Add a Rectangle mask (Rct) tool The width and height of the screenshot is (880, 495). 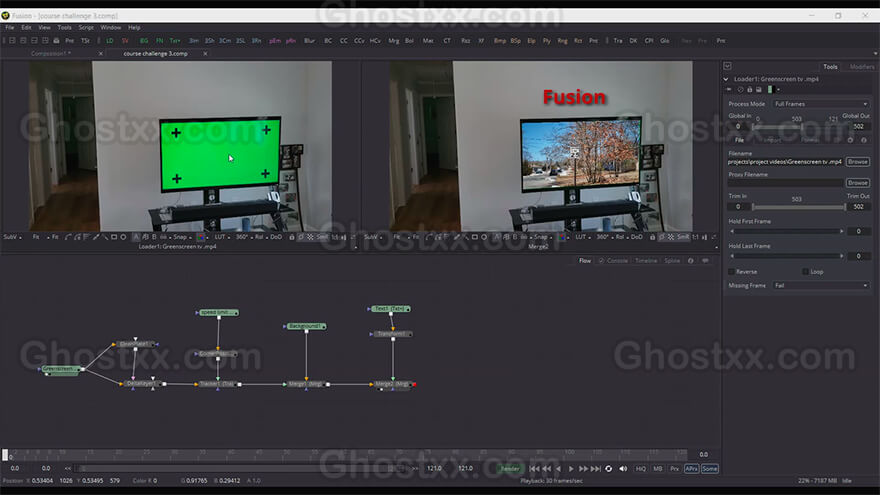click(578, 41)
